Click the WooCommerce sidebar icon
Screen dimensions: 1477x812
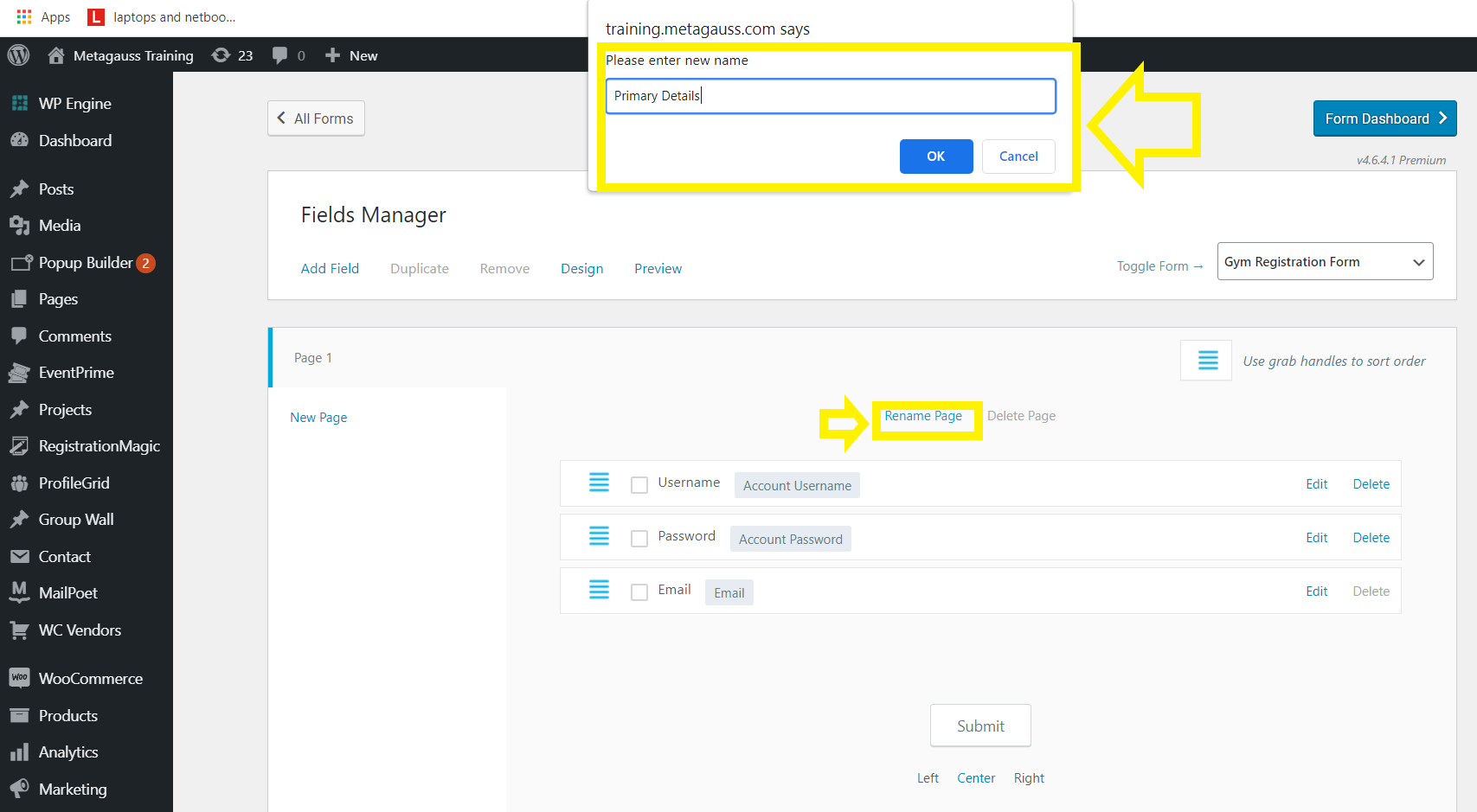tap(19, 678)
